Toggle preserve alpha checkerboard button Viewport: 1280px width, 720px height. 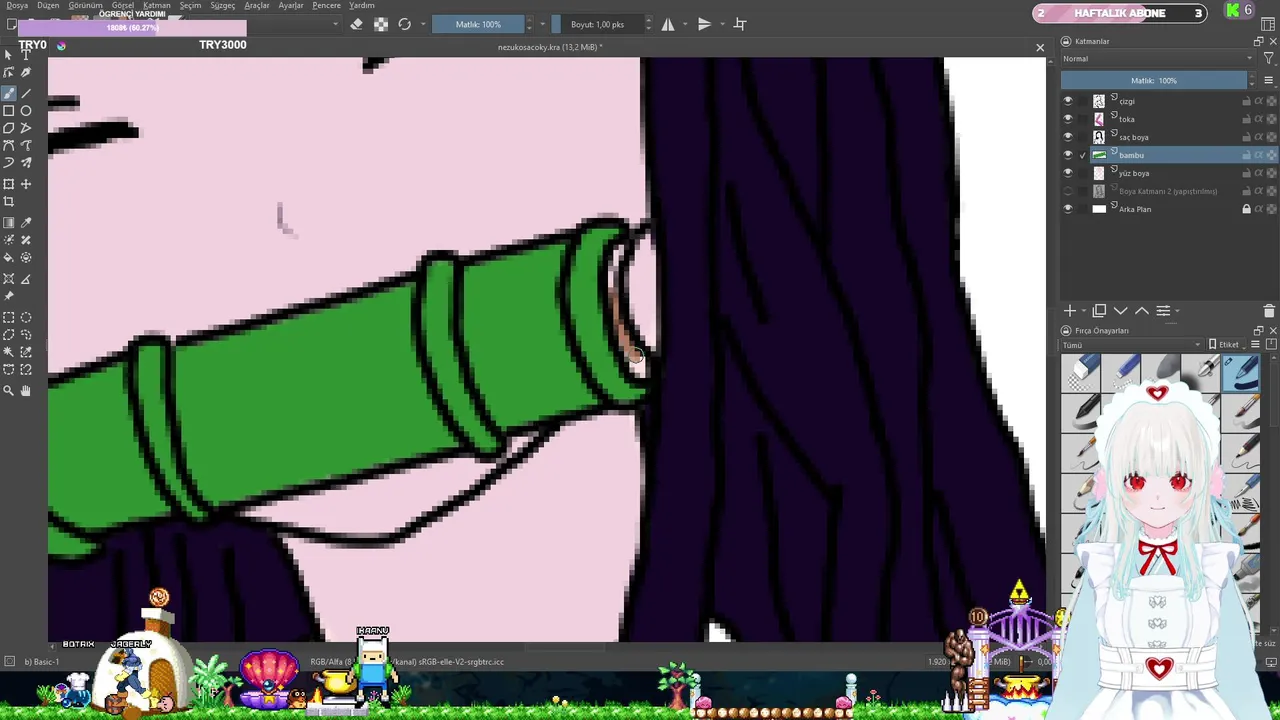tap(381, 24)
